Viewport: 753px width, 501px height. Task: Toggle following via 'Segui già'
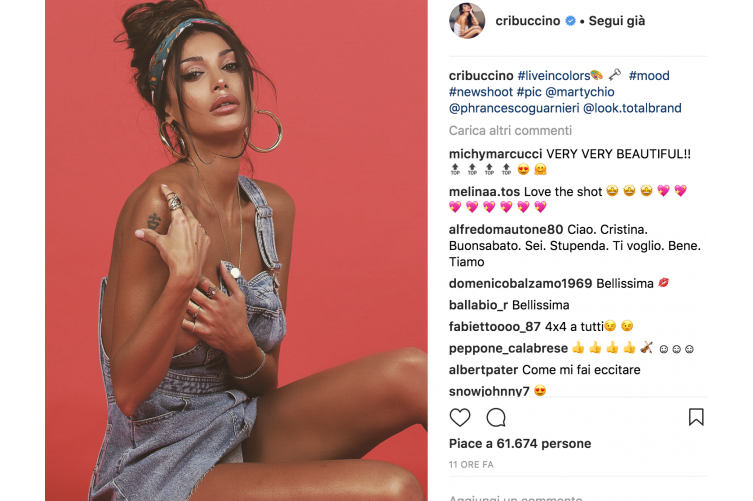(617, 21)
